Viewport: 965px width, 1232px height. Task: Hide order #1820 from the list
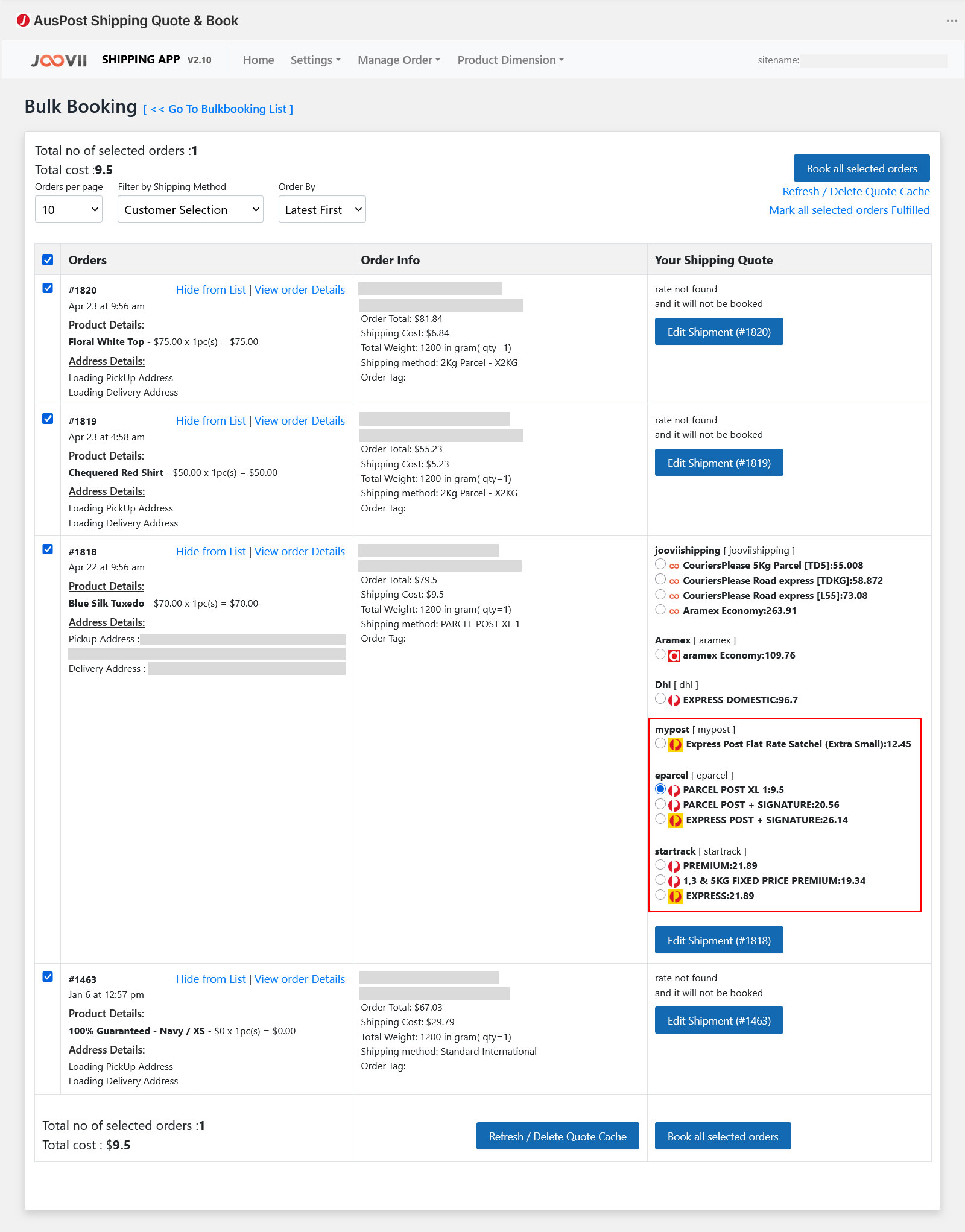(211, 290)
